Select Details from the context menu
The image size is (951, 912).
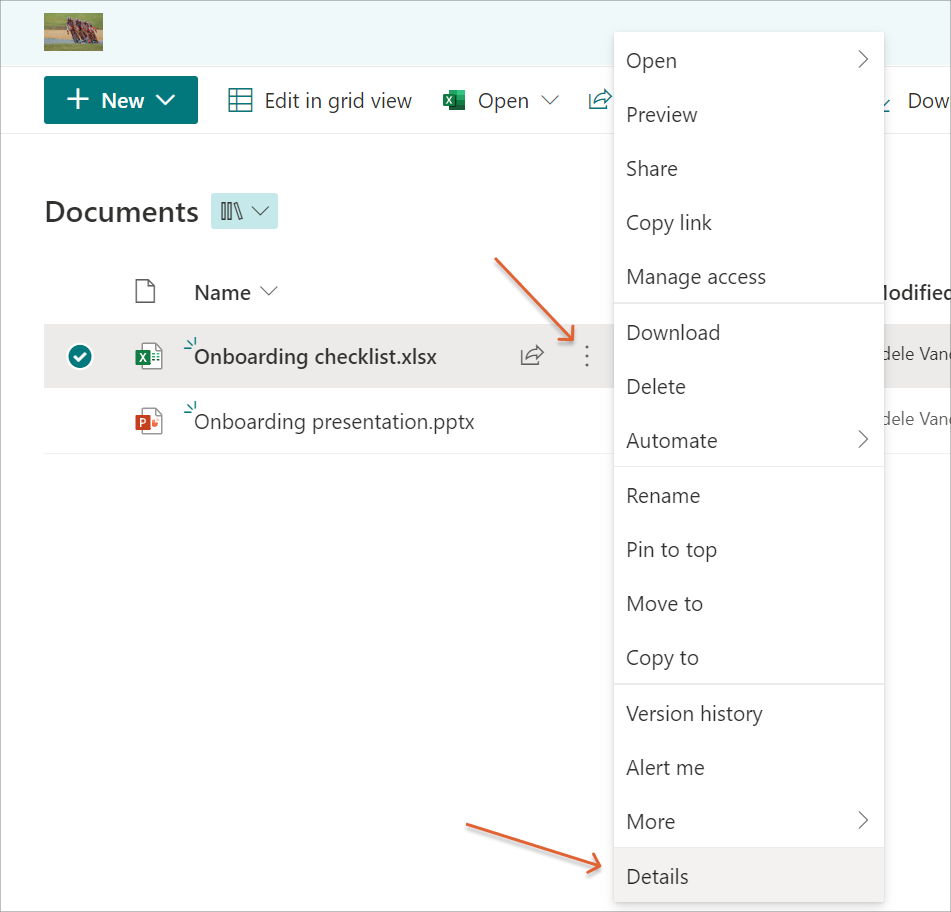pos(657,877)
